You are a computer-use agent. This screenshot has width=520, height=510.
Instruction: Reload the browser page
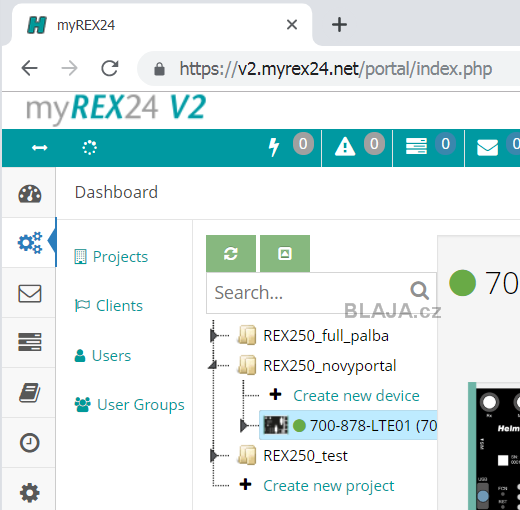110,68
